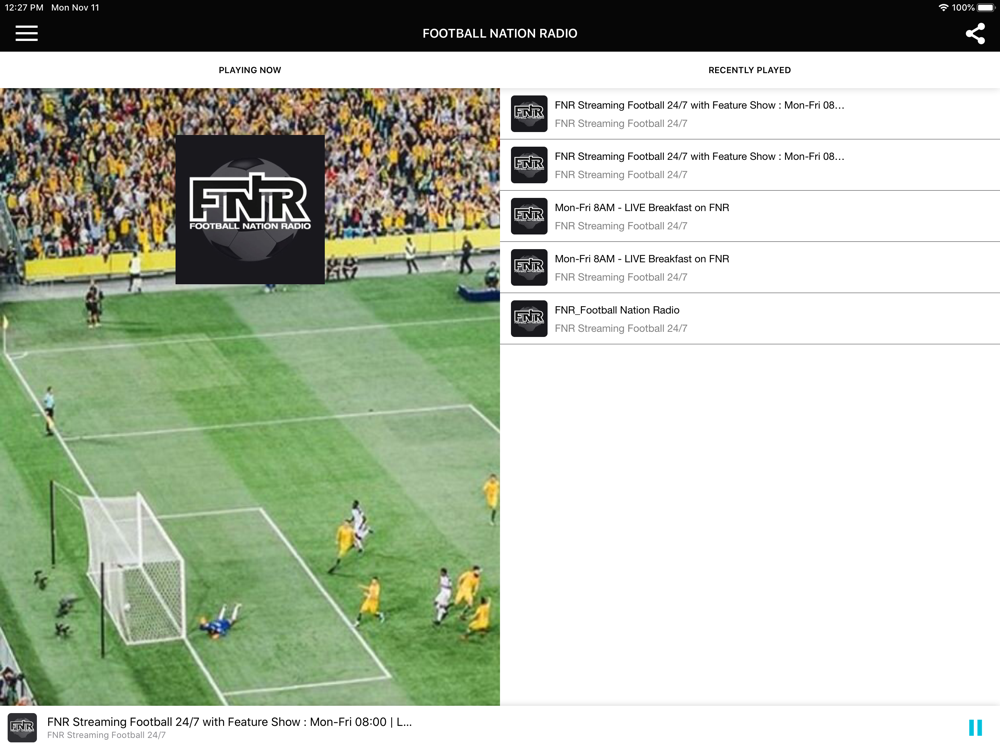Open second Mon-Fri 8AM LIVE Breakfast entry
The height and width of the screenshot is (750, 1000).
pos(750,267)
